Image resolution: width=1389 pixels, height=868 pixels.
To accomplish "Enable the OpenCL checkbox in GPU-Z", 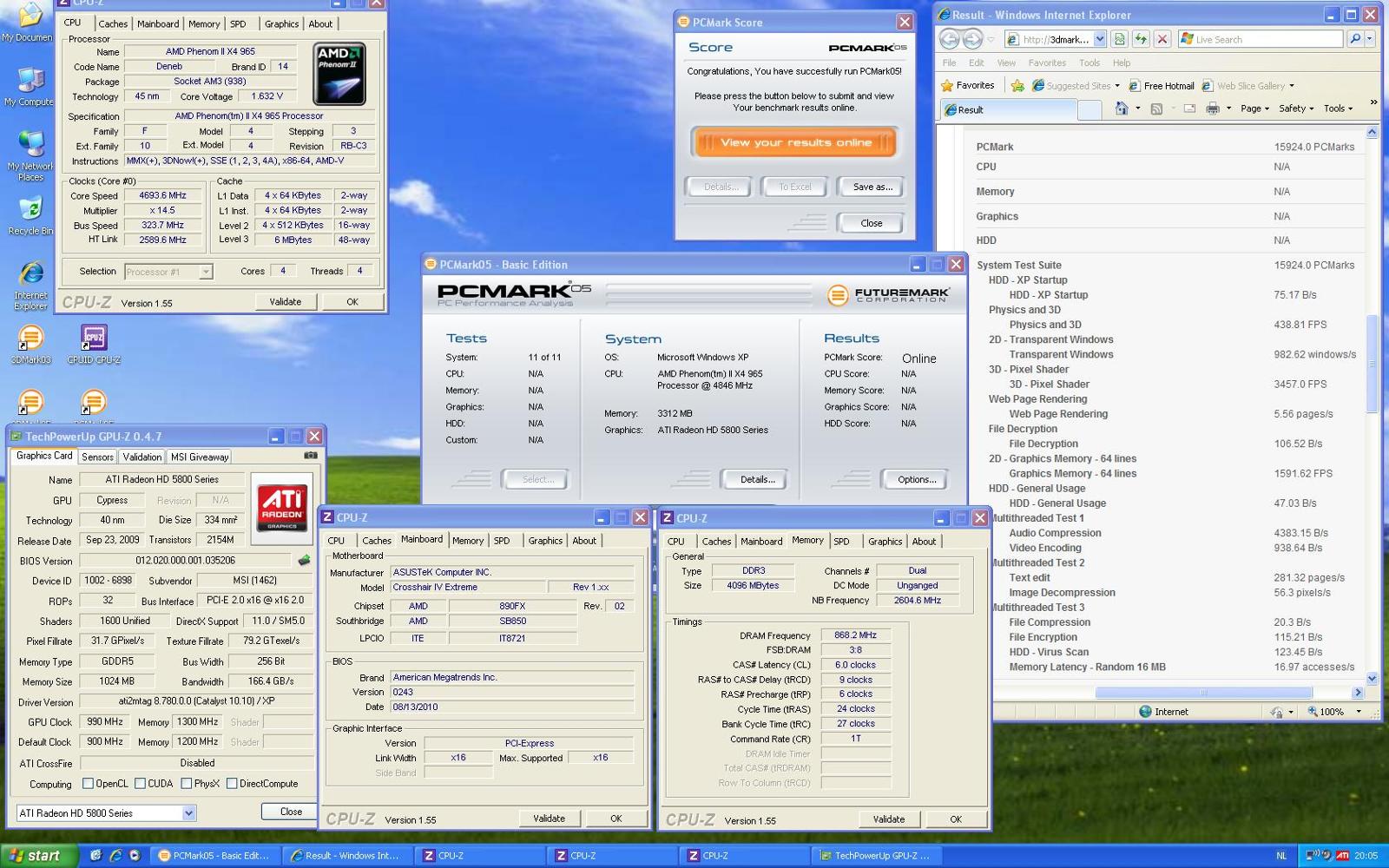I will 88,784.
